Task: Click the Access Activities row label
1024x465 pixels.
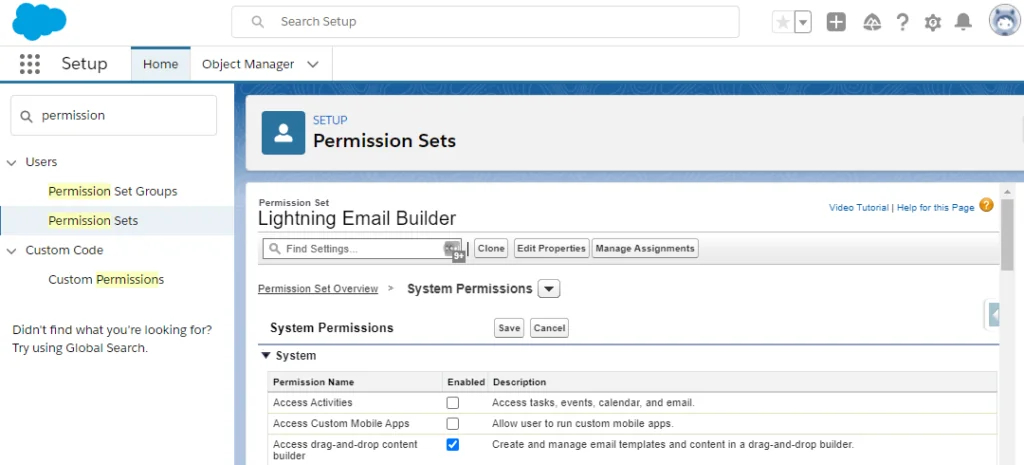Action: point(312,403)
